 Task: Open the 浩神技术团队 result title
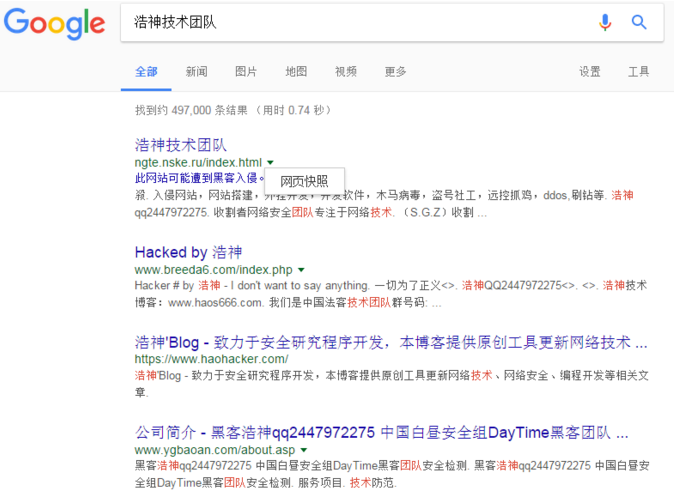pyautogui.click(x=181, y=145)
